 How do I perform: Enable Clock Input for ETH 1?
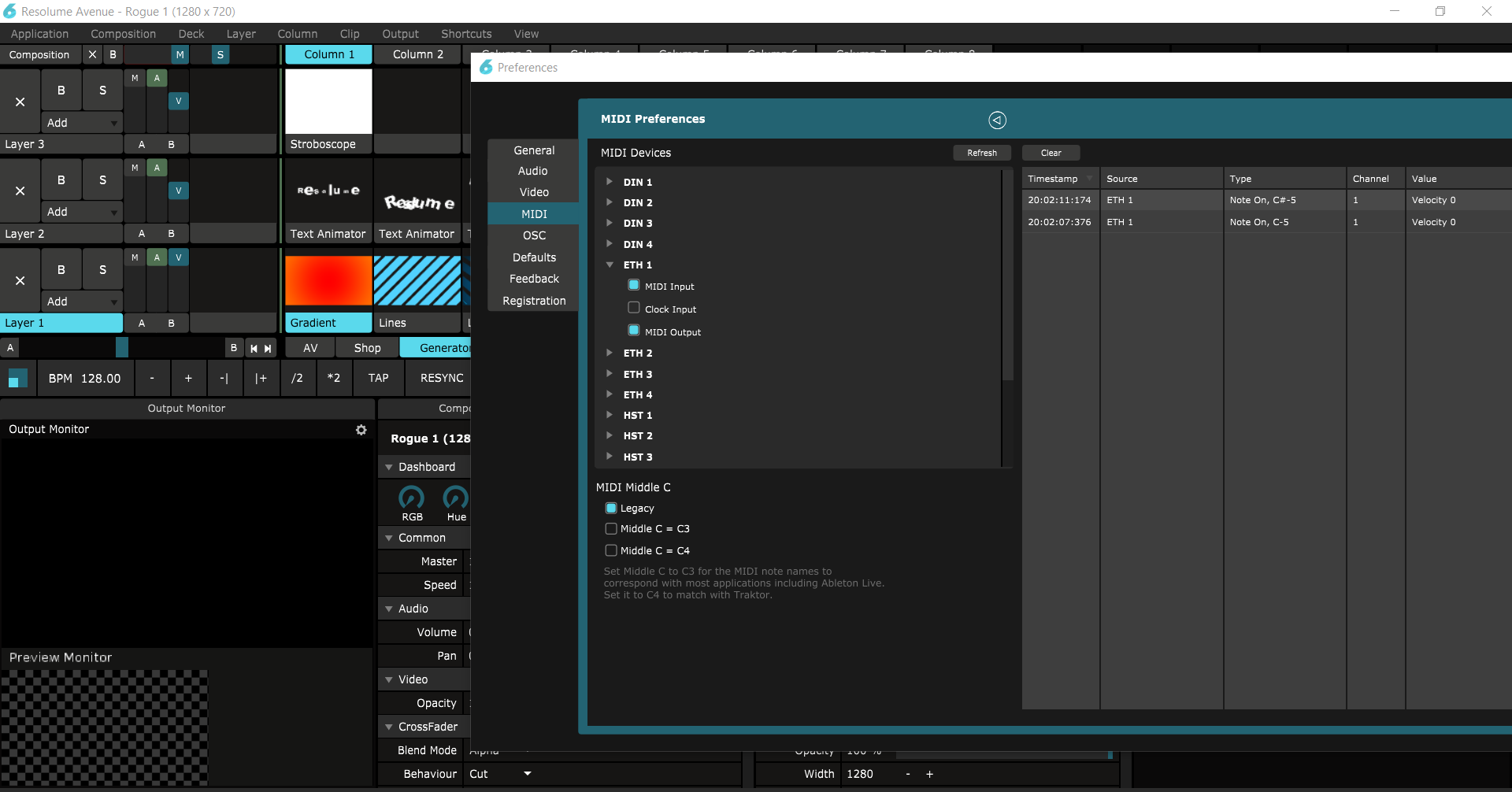[x=634, y=308]
